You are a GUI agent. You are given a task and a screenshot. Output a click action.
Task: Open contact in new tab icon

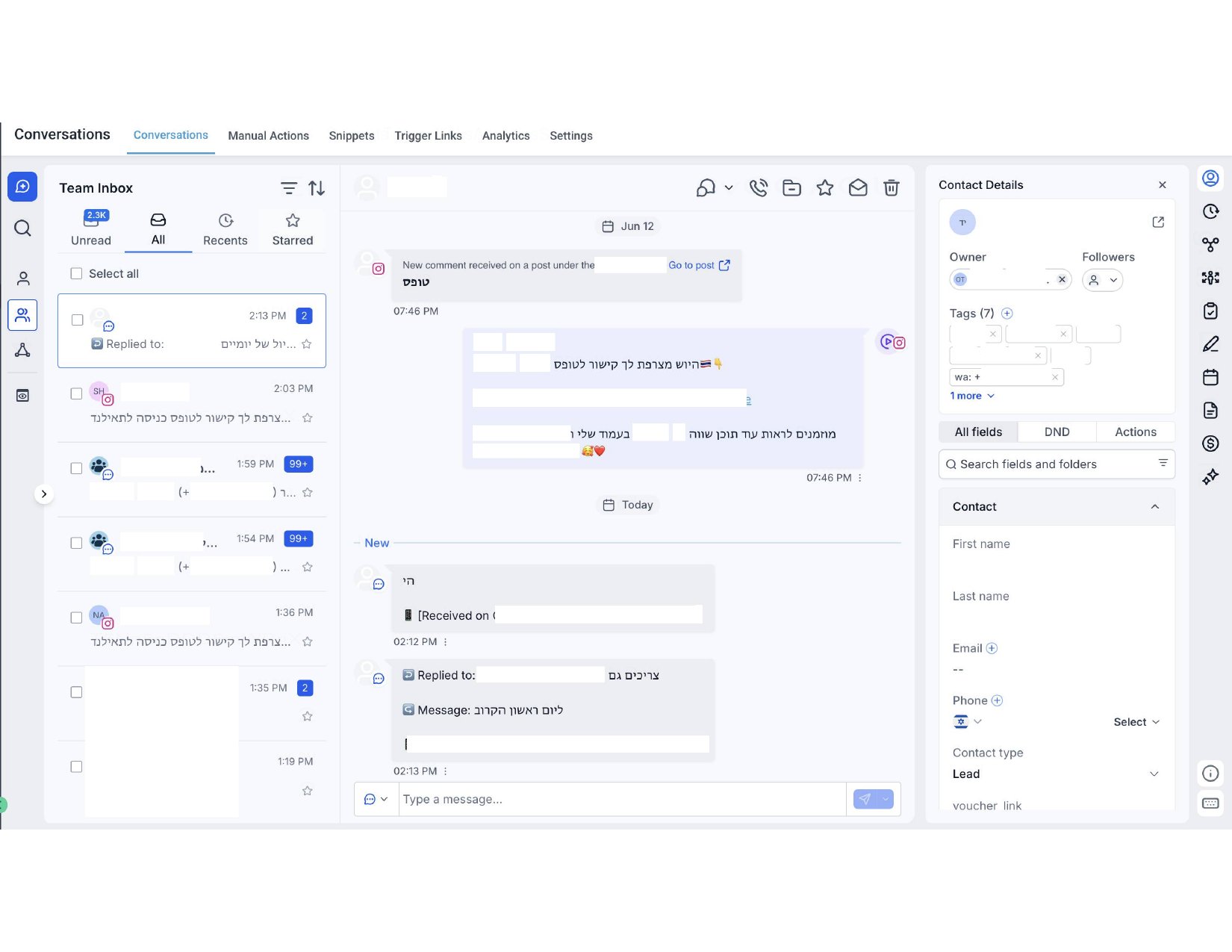[1158, 222]
